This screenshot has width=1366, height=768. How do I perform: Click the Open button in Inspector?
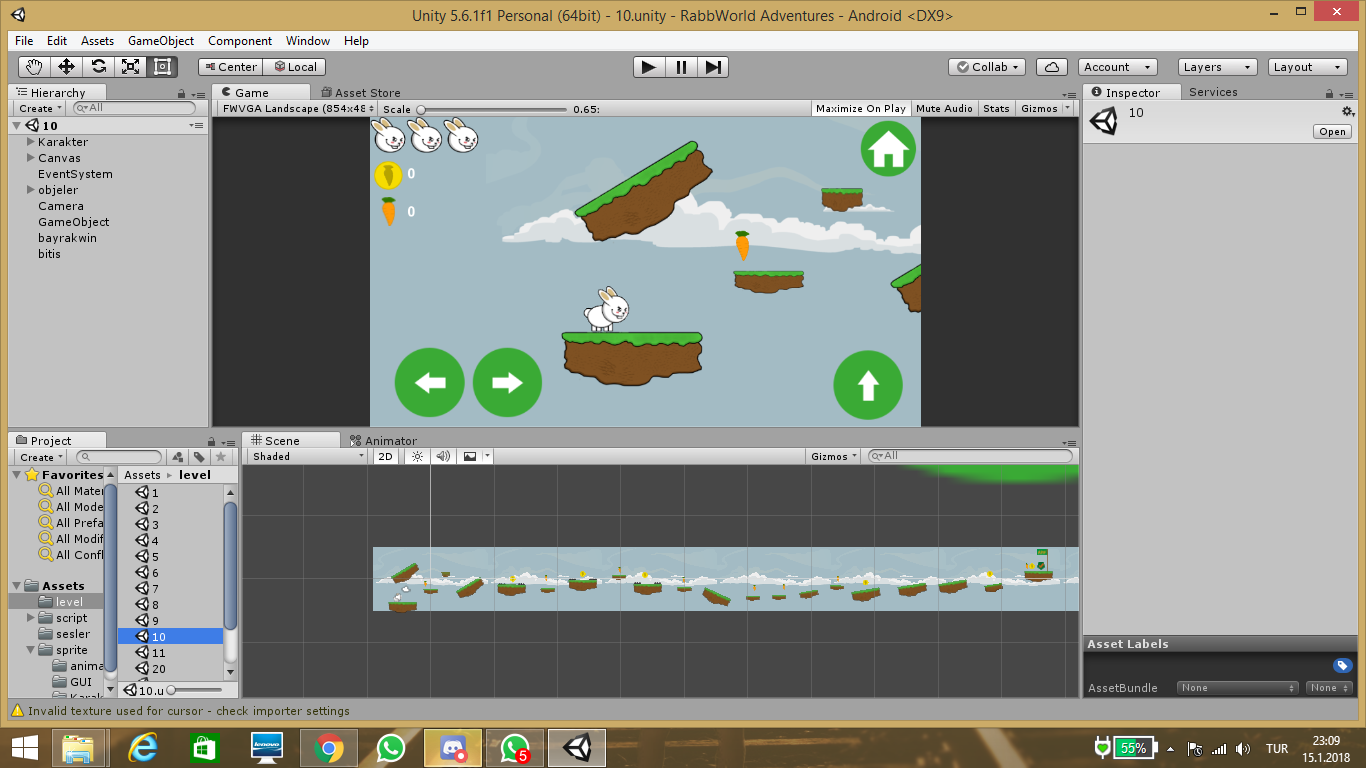[1332, 132]
